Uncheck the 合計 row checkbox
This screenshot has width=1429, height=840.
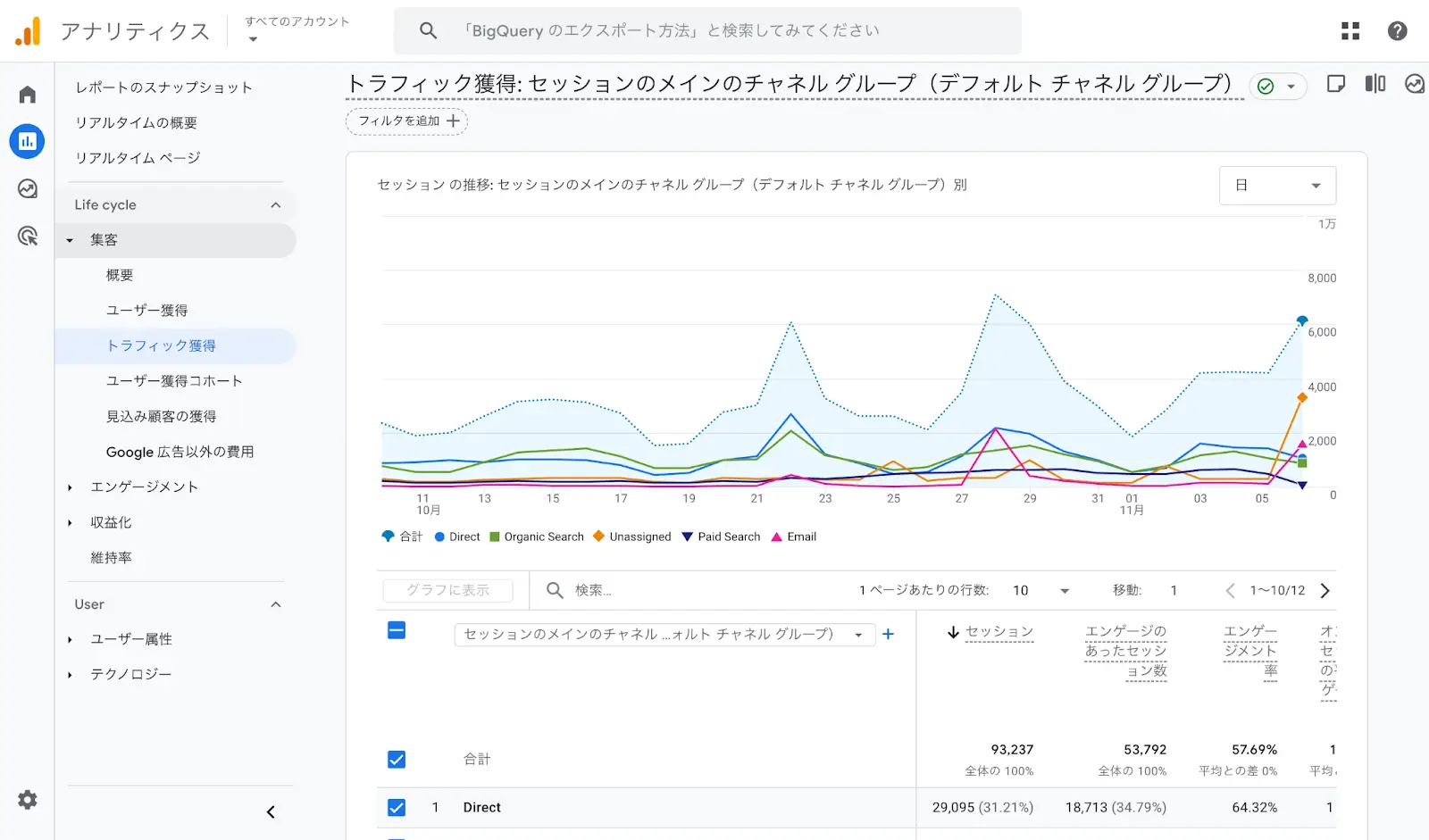click(x=397, y=760)
